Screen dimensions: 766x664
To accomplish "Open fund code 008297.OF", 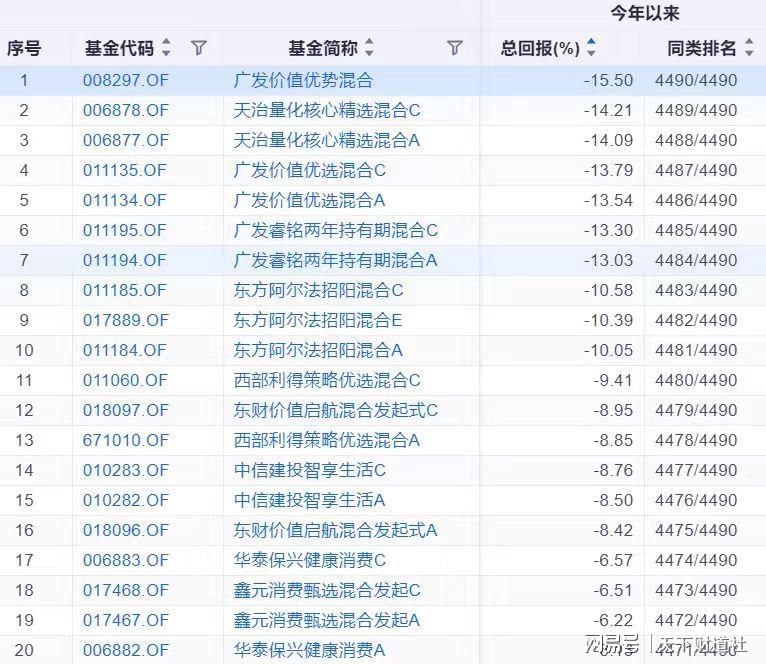I will coord(126,80).
